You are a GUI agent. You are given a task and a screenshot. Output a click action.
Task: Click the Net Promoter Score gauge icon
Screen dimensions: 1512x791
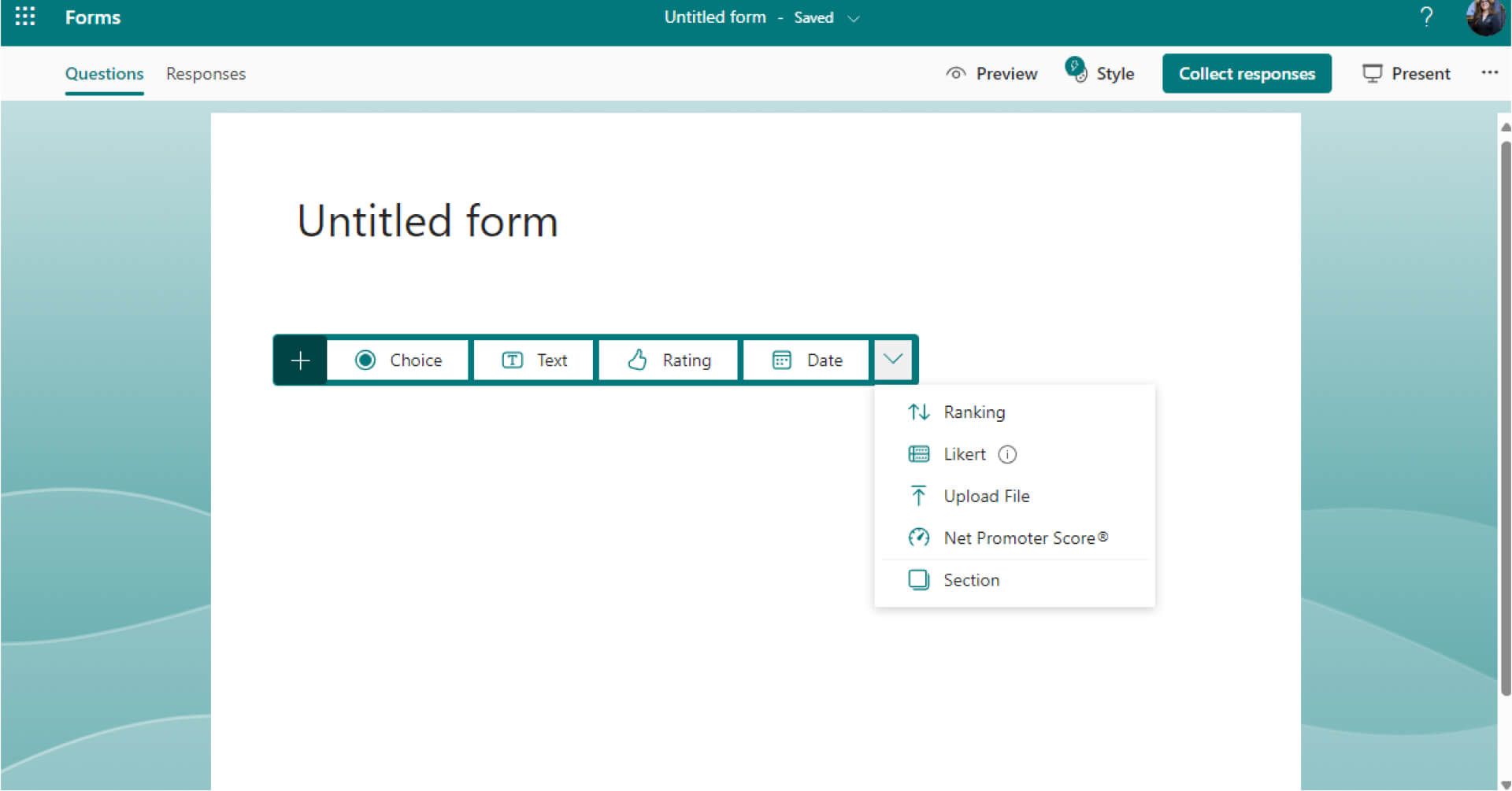(x=918, y=538)
